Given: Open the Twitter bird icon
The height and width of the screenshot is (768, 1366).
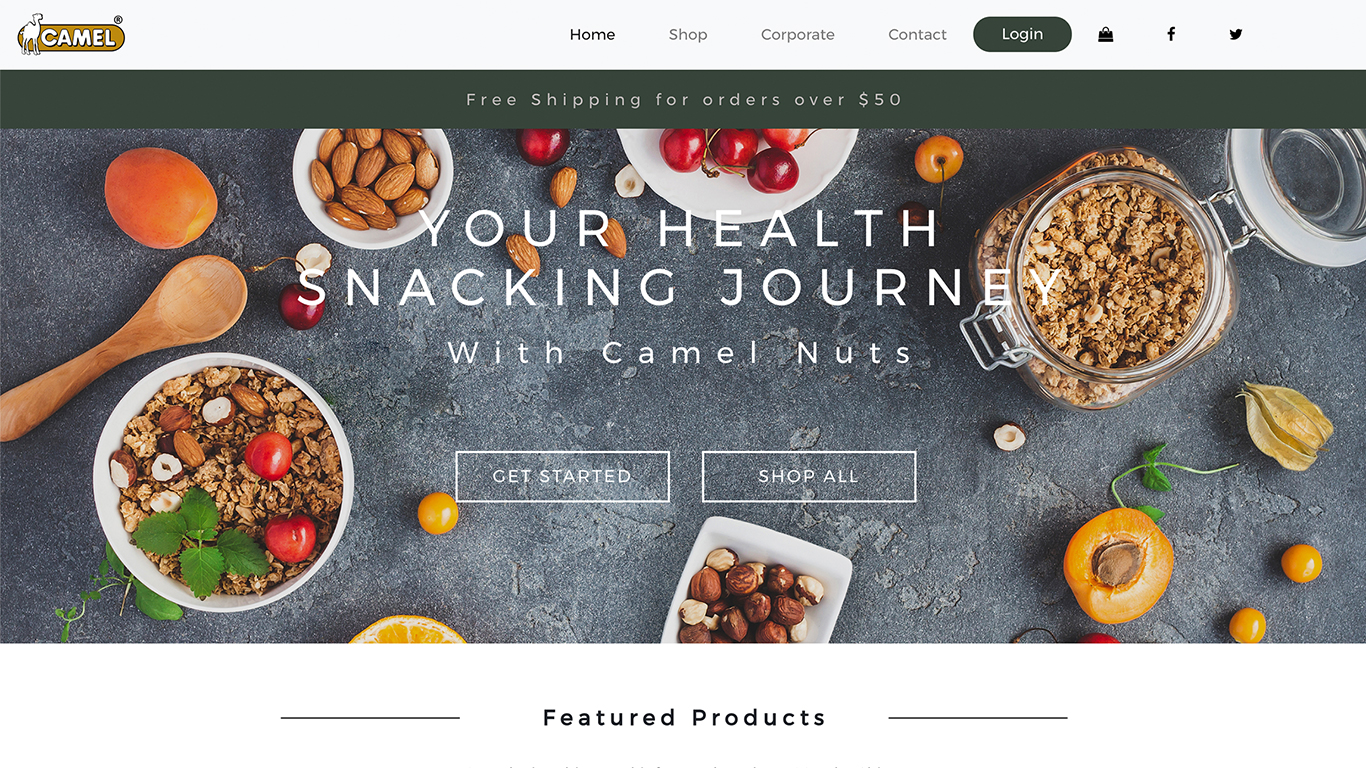Looking at the screenshot, I should click(x=1236, y=34).
